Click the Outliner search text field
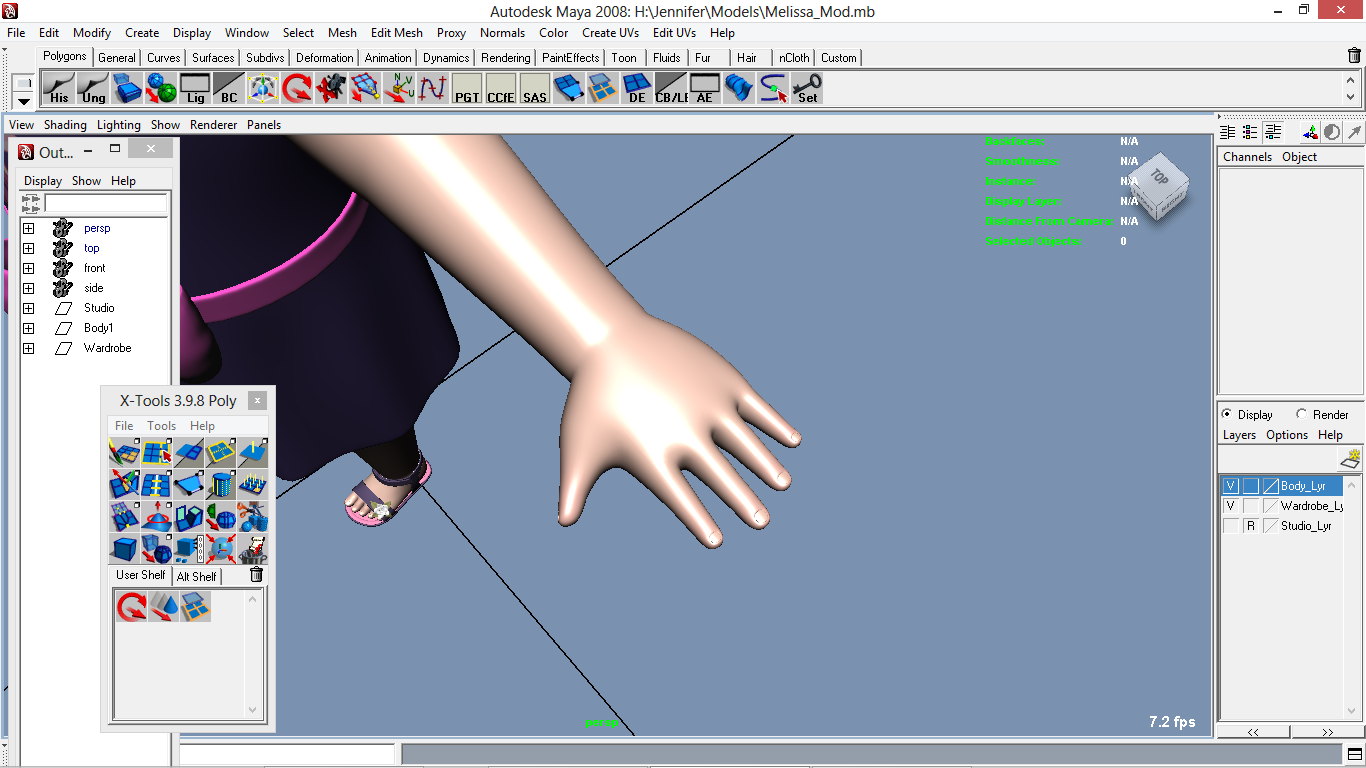The height and width of the screenshot is (768, 1366). pyautogui.click(x=106, y=203)
